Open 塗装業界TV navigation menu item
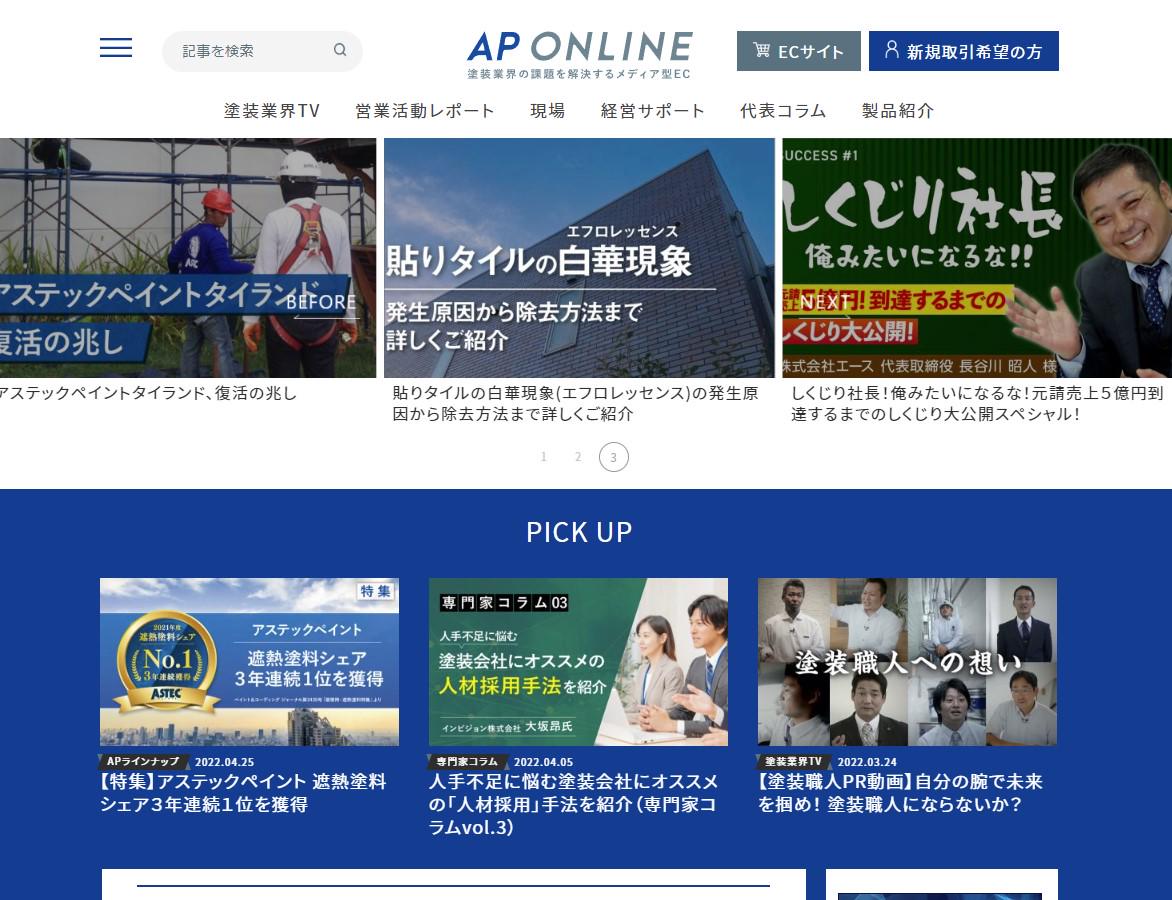This screenshot has height=900, width=1172. pyautogui.click(x=272, y=111)
